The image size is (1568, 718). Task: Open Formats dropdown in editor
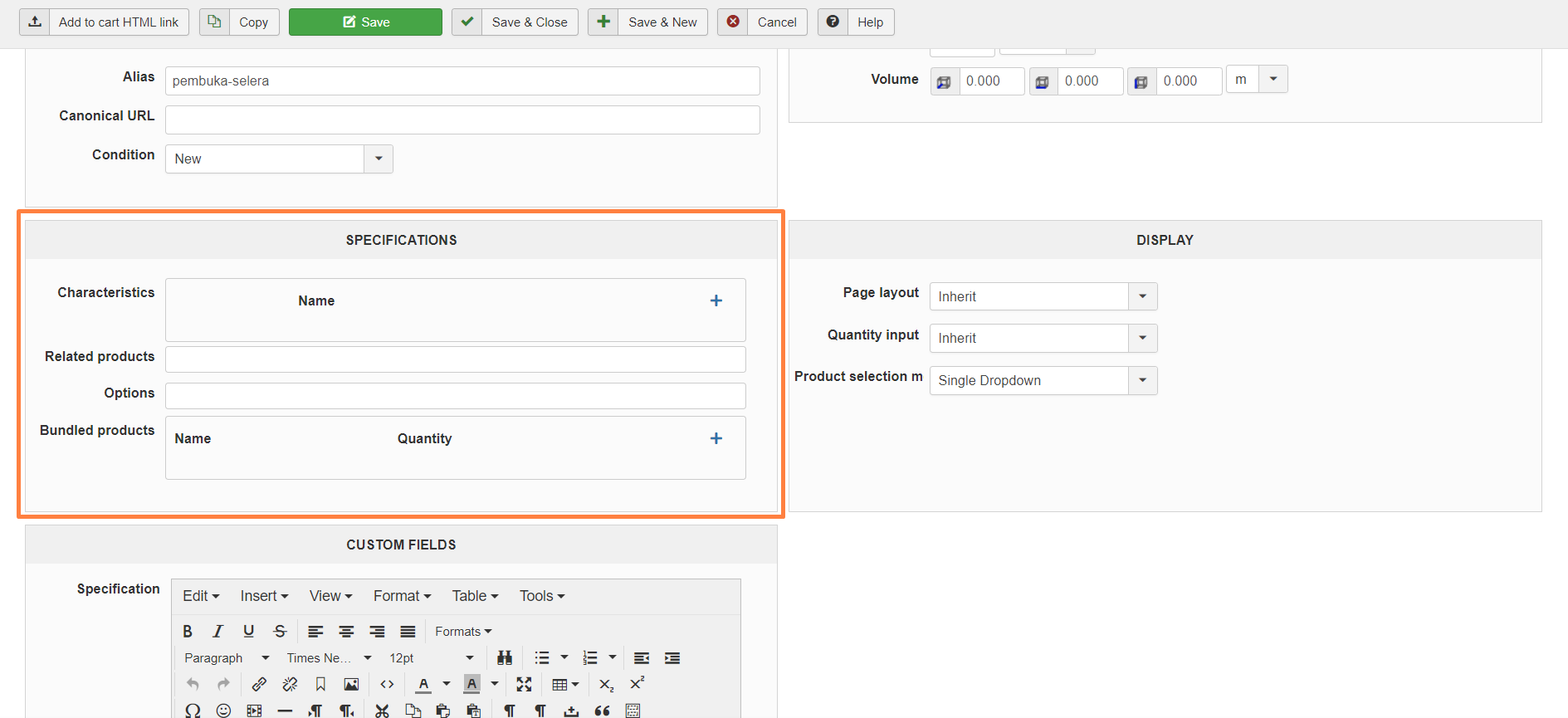click(463, 632)
